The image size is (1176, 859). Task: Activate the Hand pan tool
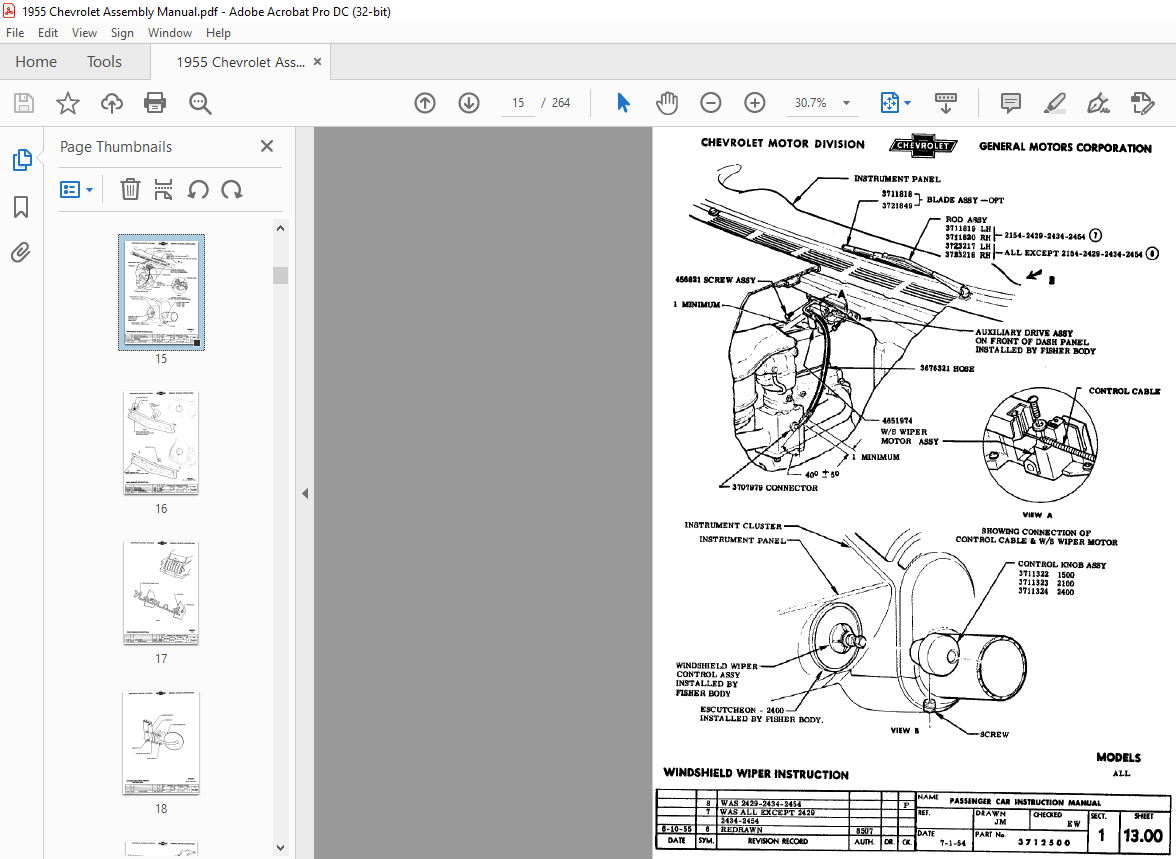coord(667,103)
